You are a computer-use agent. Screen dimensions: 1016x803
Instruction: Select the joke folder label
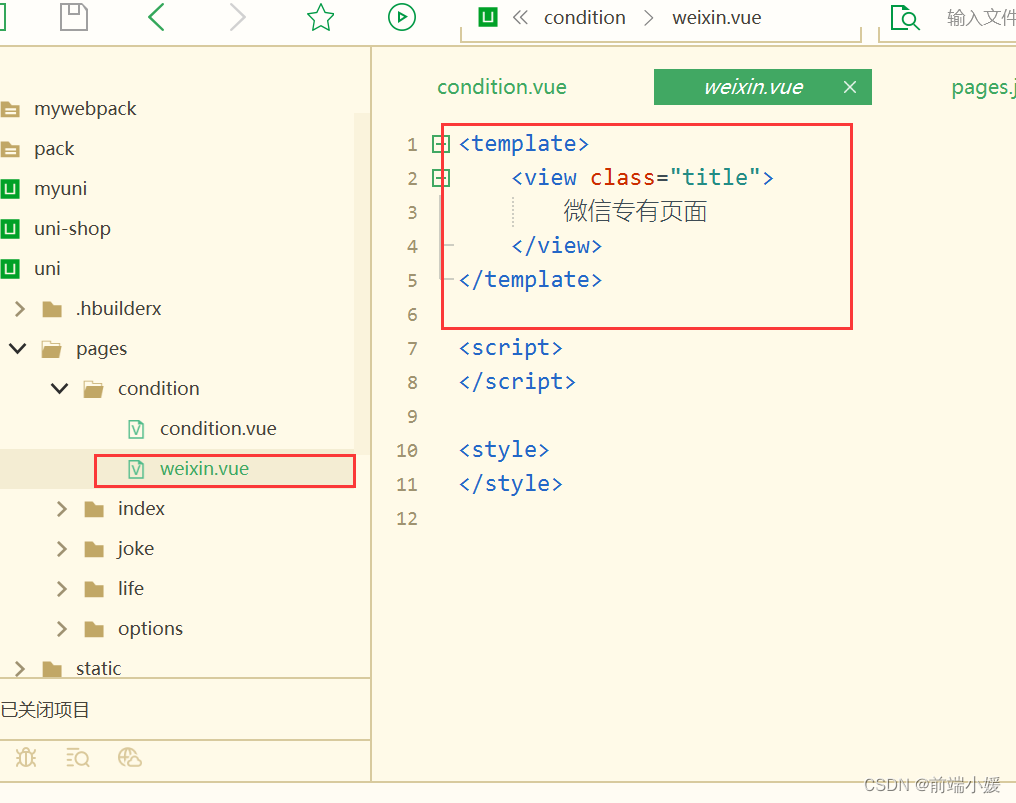pos(135,549)
